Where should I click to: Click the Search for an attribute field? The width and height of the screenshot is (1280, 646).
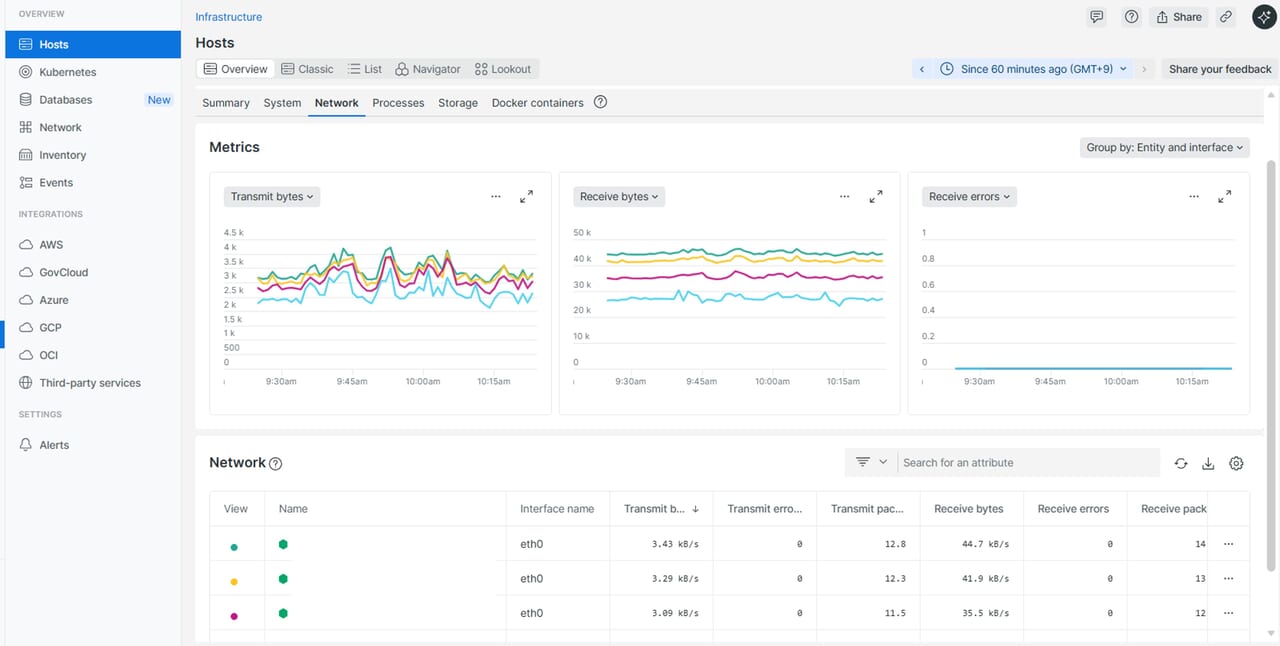point(1027,463)
